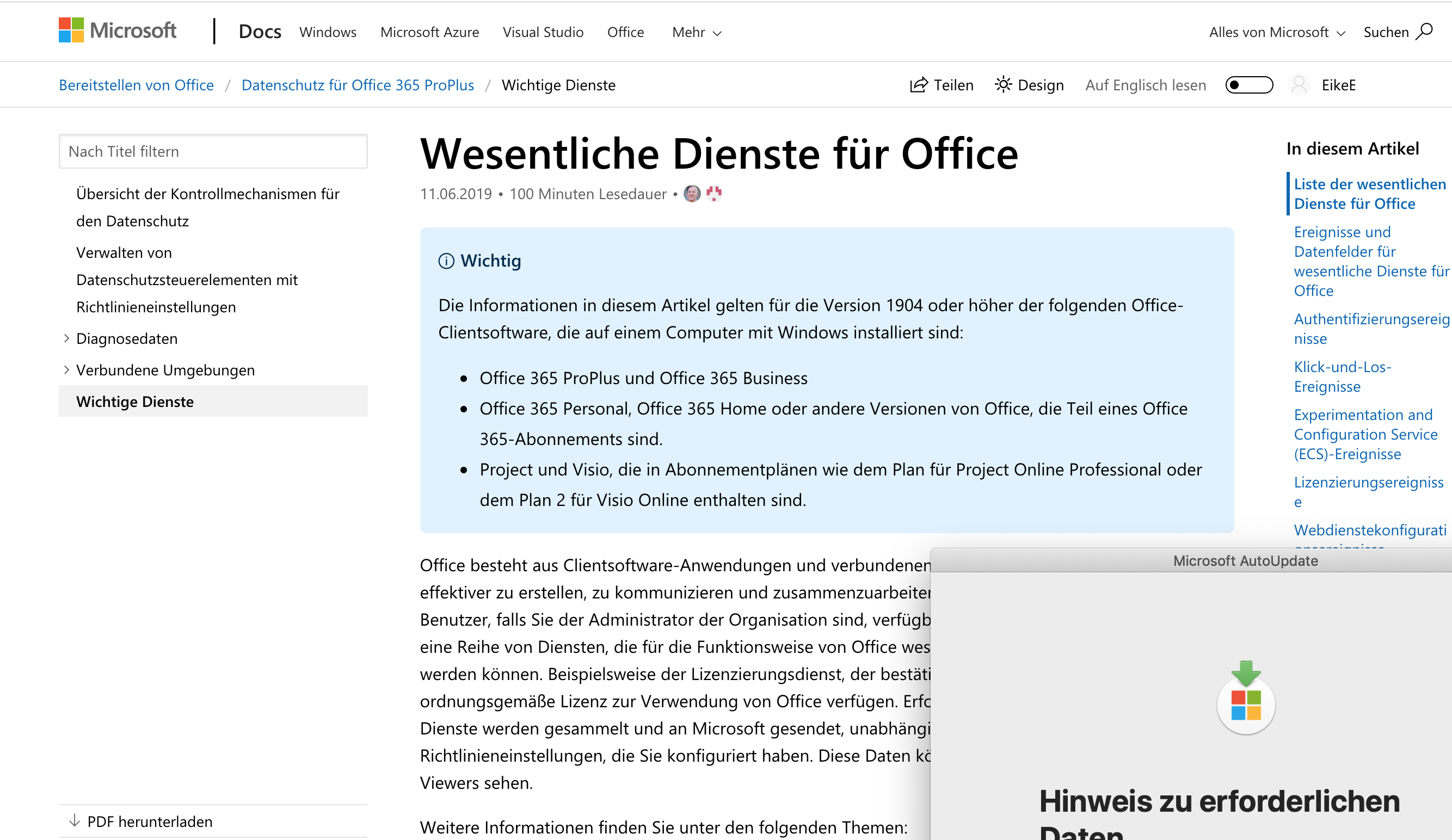Click the pink contributor avatar icon
This screenshot has height=840, width=1452.
(x=714, y=194)
